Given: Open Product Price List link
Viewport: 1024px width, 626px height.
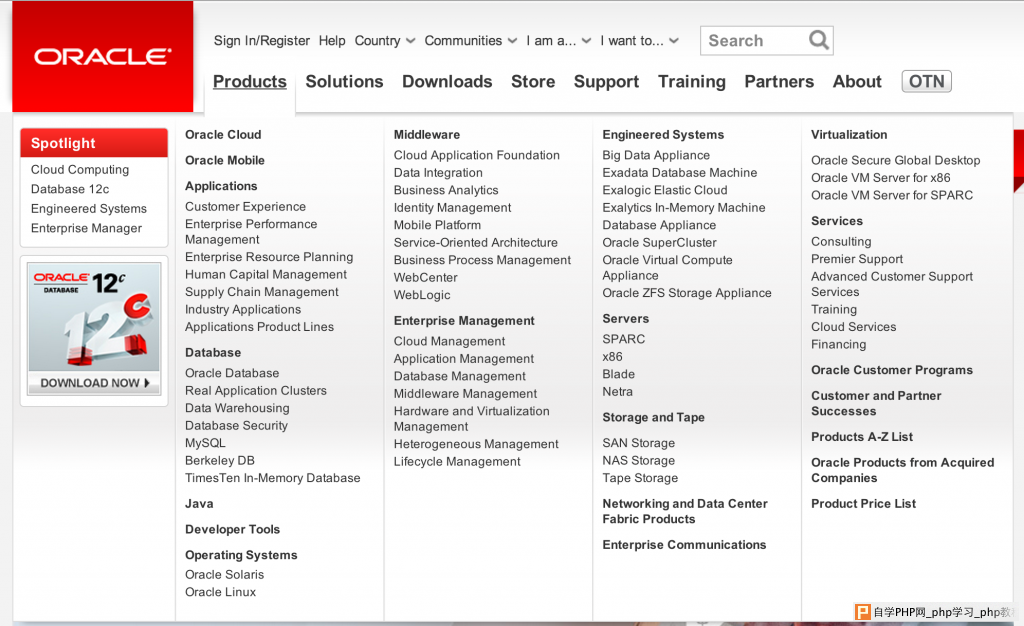Looking at the screenshot, I should (863, 504).
